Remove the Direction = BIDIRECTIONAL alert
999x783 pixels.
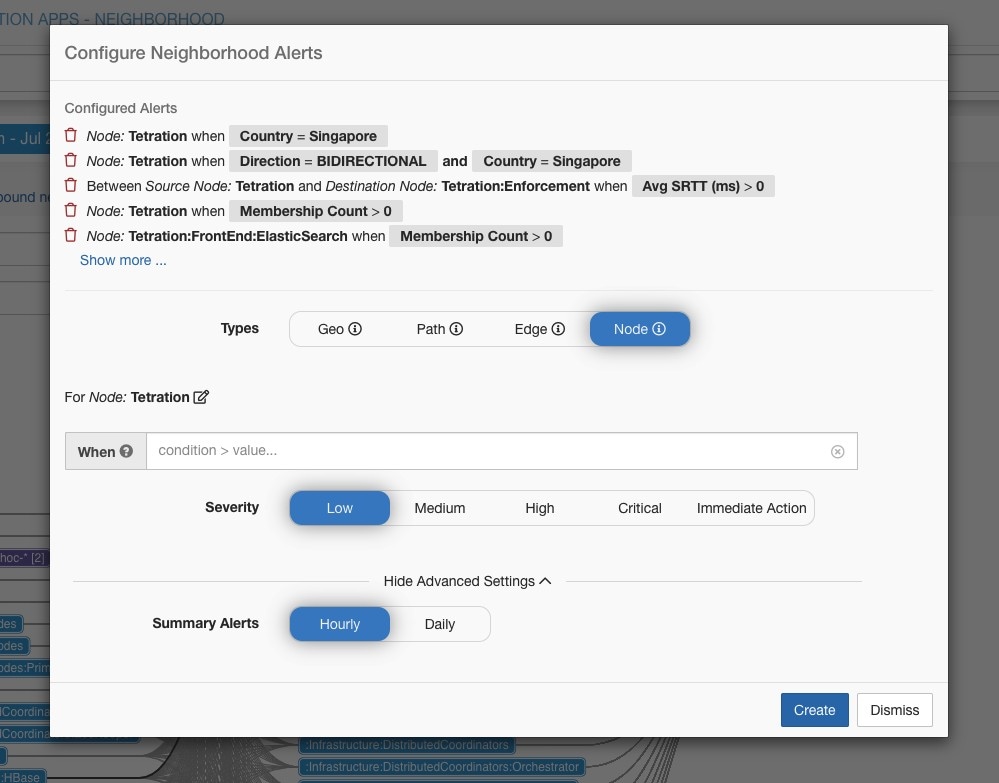[69, 161]
